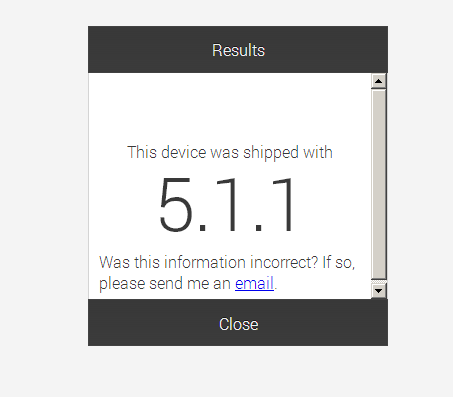
Task: Click the digit 5 in the version
Action: click(175, 204)
